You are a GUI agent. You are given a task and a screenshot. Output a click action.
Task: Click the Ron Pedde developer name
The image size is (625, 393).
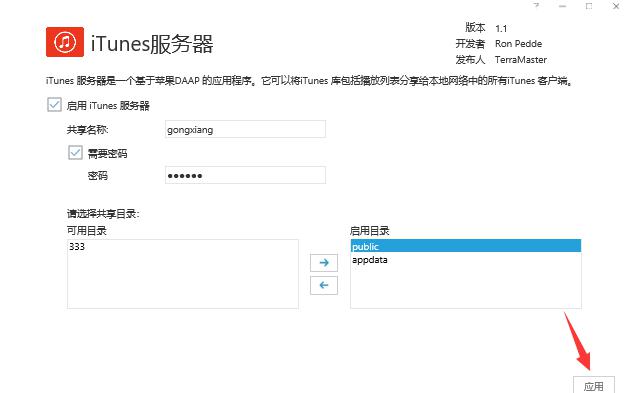click(518, 44)
